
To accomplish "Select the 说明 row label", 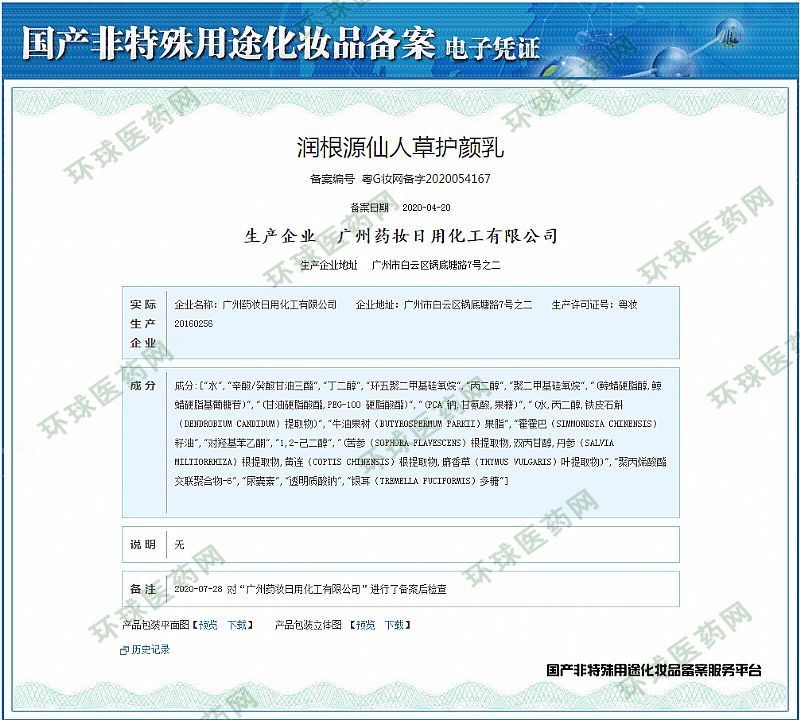I will coord(143,545).
